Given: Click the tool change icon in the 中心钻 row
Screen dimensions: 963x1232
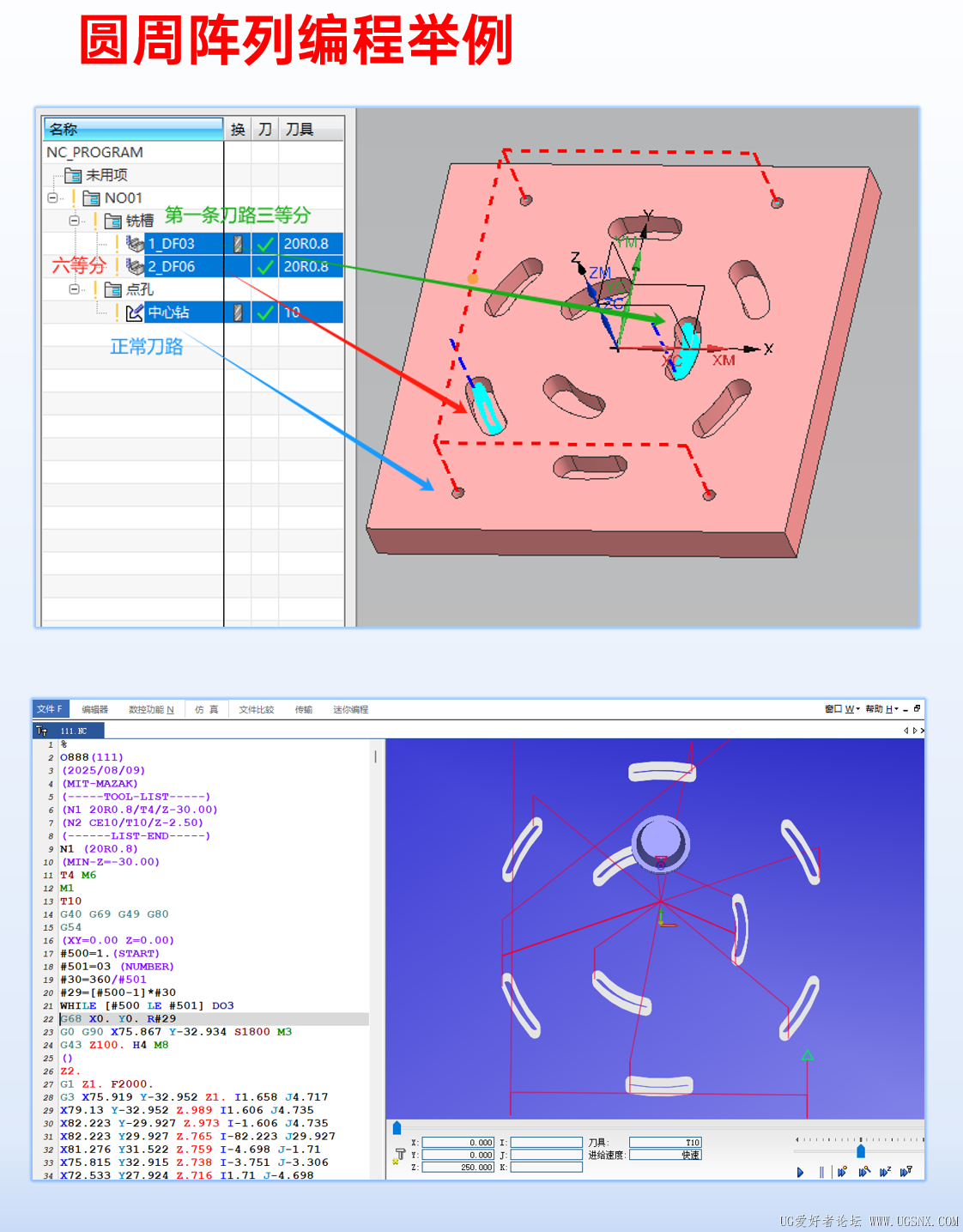Looking at the screenshot, I should click(238, 313).
